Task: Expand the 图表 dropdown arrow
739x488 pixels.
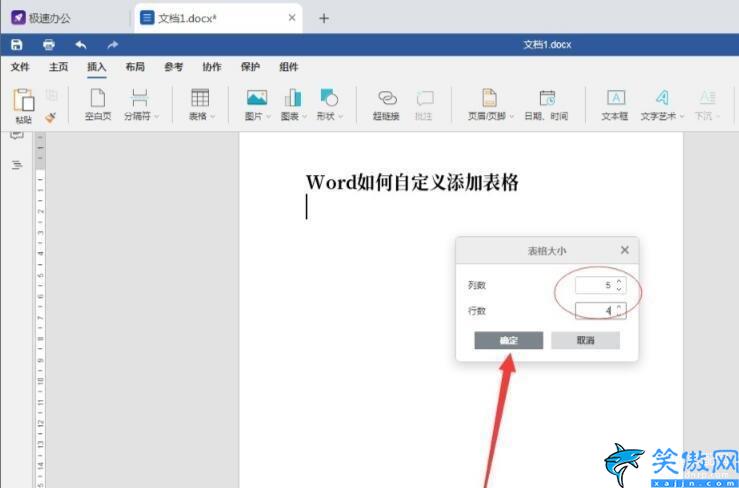Action: [304, 116]
